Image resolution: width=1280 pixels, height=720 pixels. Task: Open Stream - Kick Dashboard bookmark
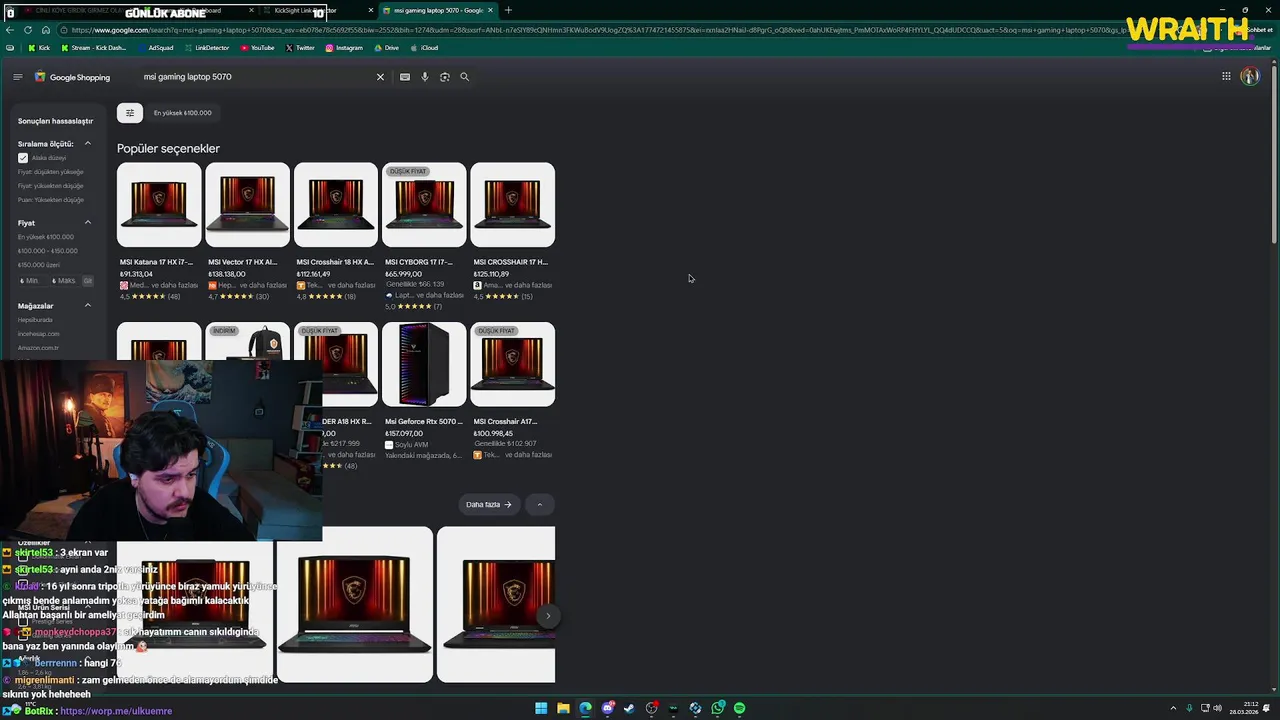(93, 48)
